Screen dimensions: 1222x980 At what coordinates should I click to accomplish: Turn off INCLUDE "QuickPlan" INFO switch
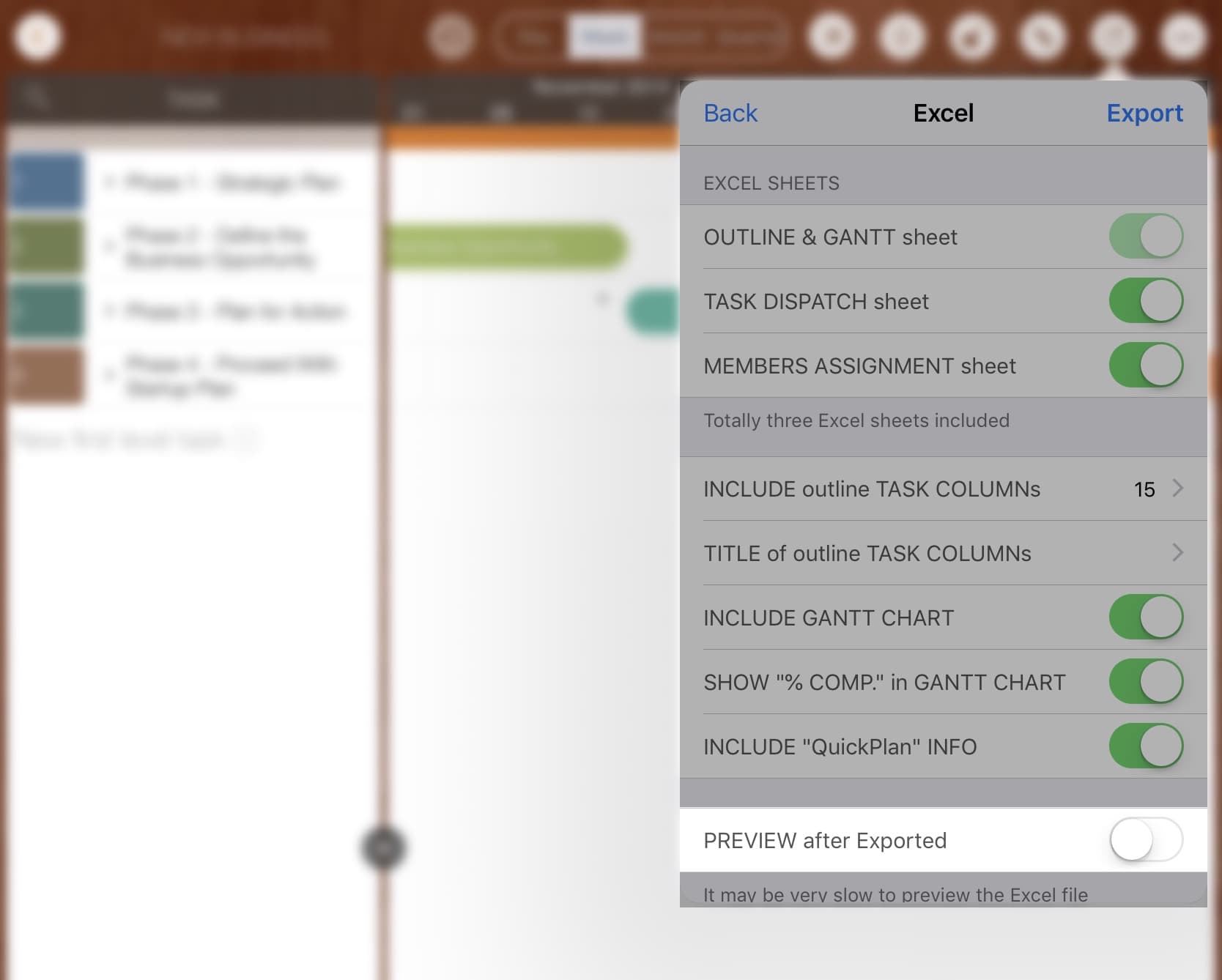click(1145, 746)
